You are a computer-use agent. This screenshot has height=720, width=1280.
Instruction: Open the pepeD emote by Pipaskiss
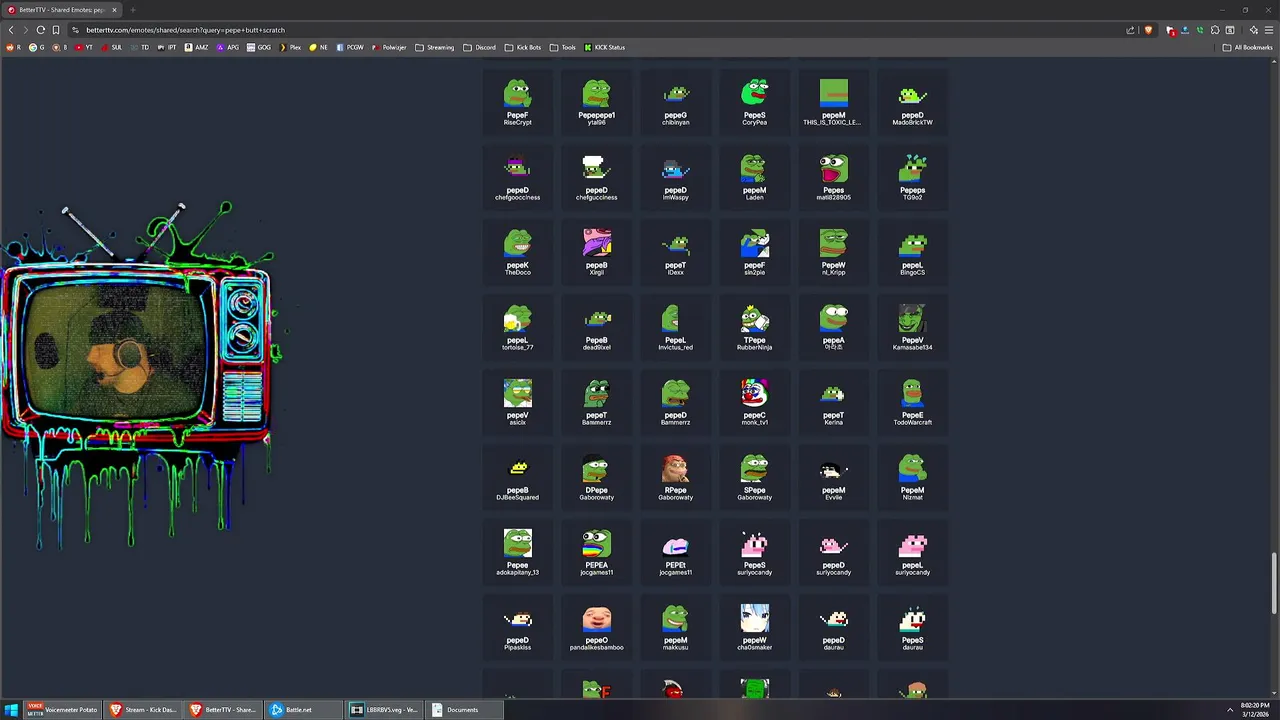[x=517, y=627]
